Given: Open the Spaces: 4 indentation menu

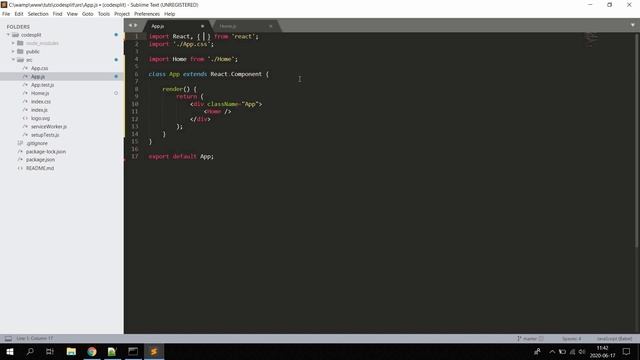Looking at the screenshot, I should pos(571,339).
